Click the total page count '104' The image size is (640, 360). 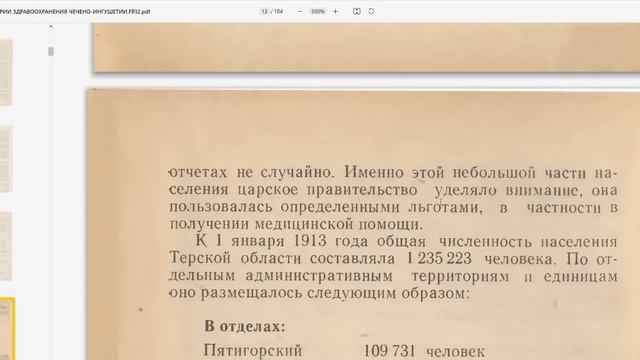coord(279,11)
